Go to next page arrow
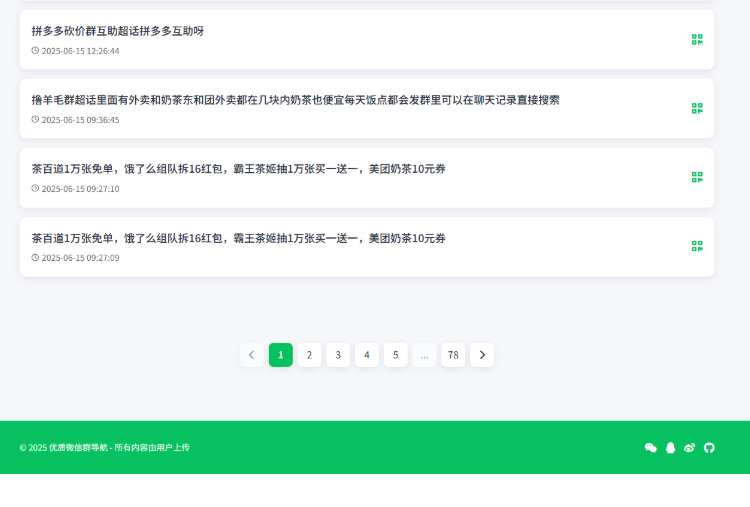The width and height of the screenshot is (750, 507). coord(482,355)
